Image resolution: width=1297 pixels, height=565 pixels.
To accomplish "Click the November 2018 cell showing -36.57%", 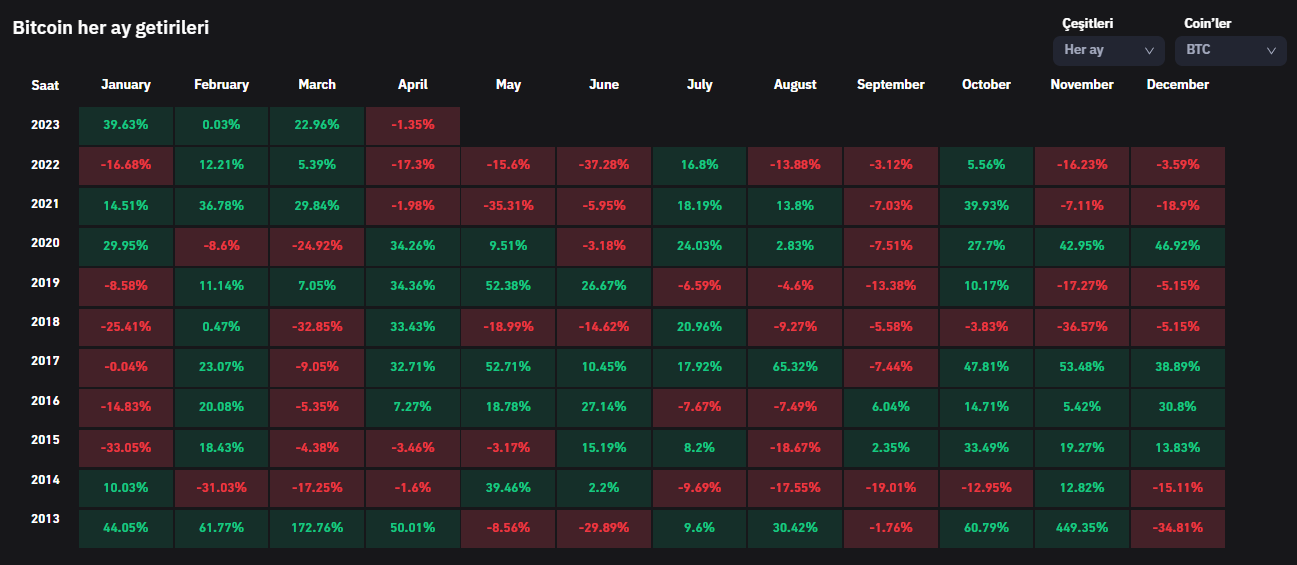I will coord(1082,326).
